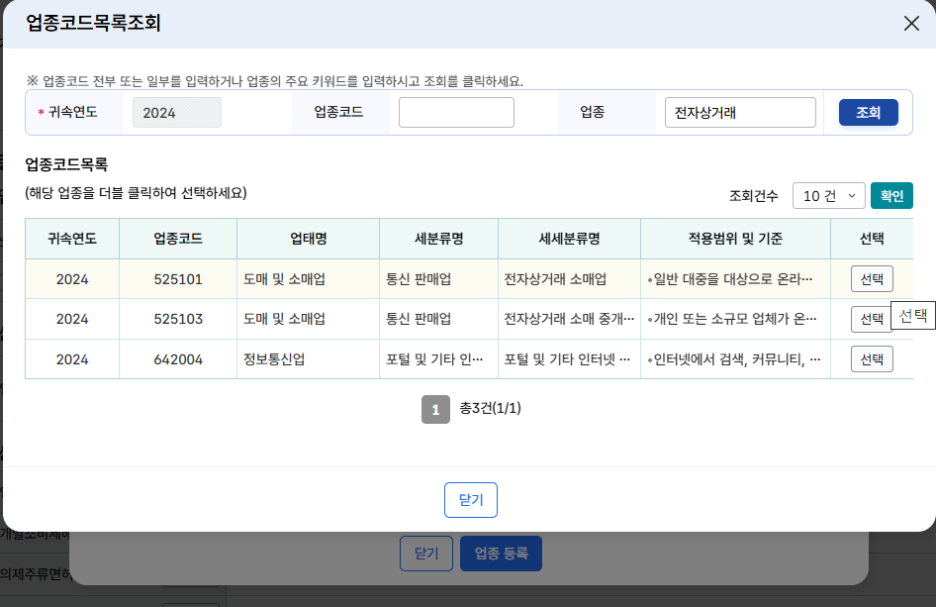Click the code 525103 cell
The height and width of the screenshot is (607, 936).
pos(178,319)
